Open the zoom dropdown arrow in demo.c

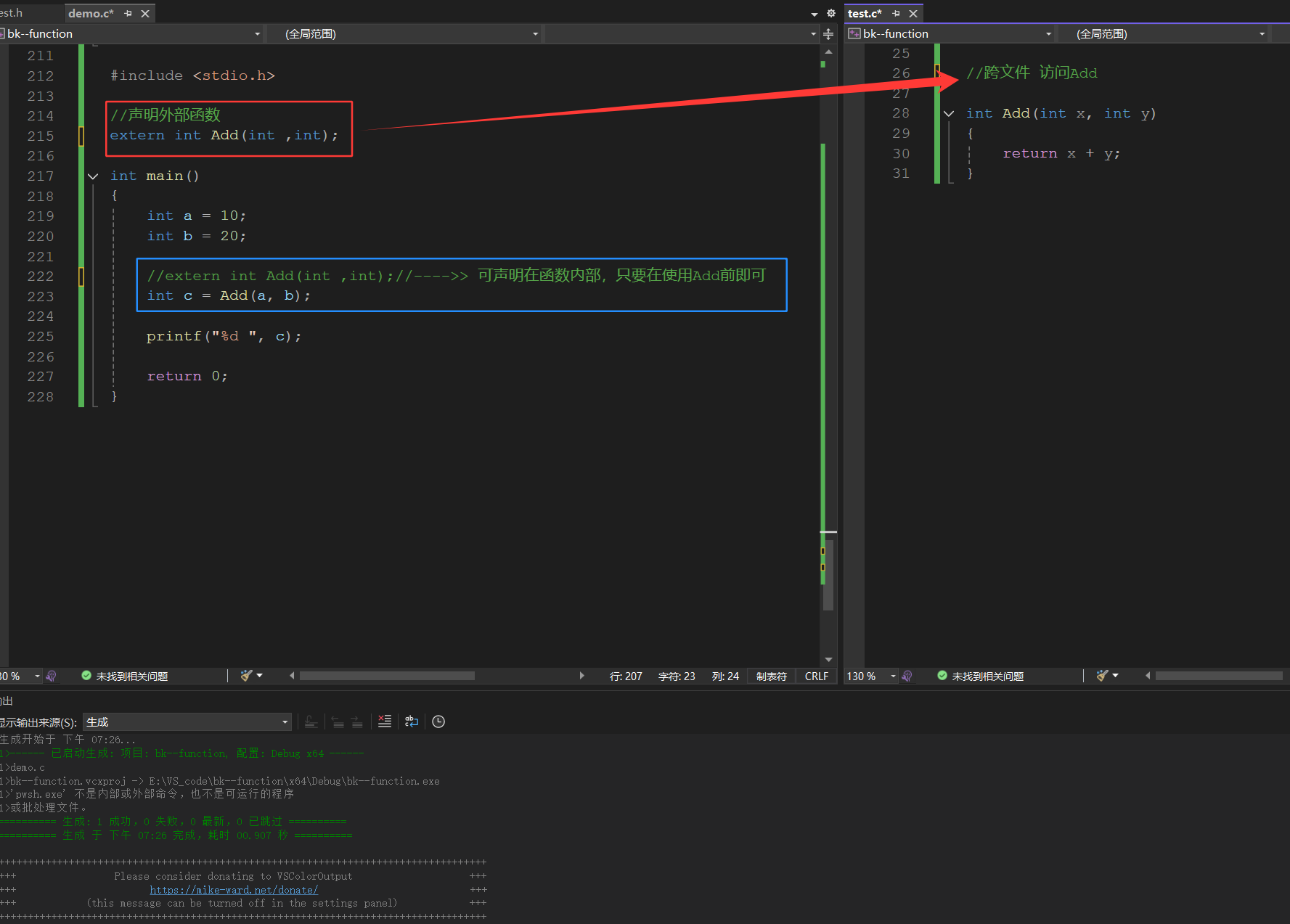[38, 676]
